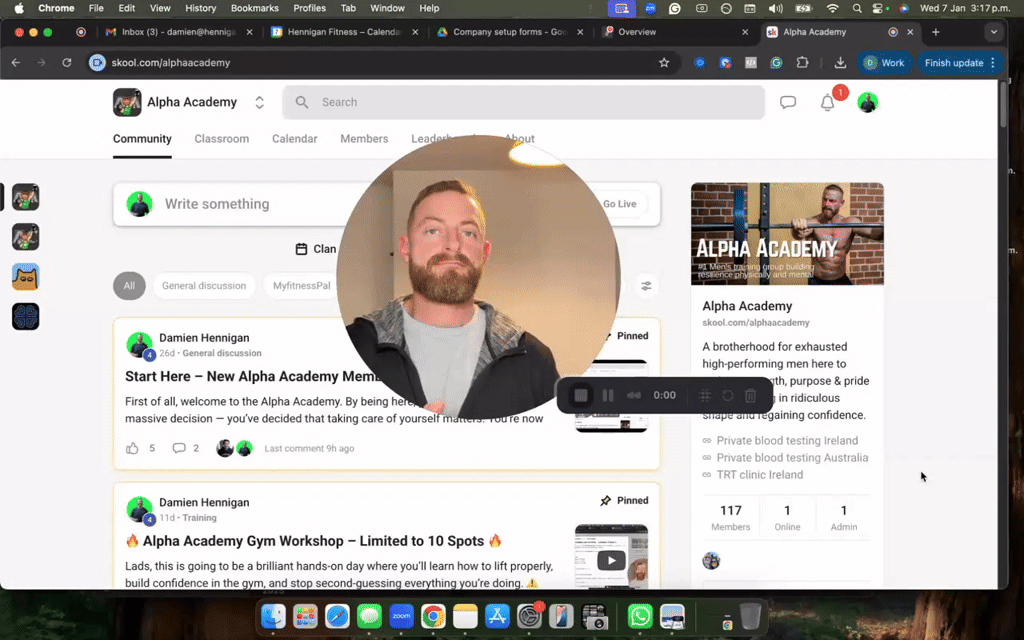Image resolution: width=1024 pixels, height=640 pixels.
Task: Open macOS Control Center
Action: [x=880, y=8]
